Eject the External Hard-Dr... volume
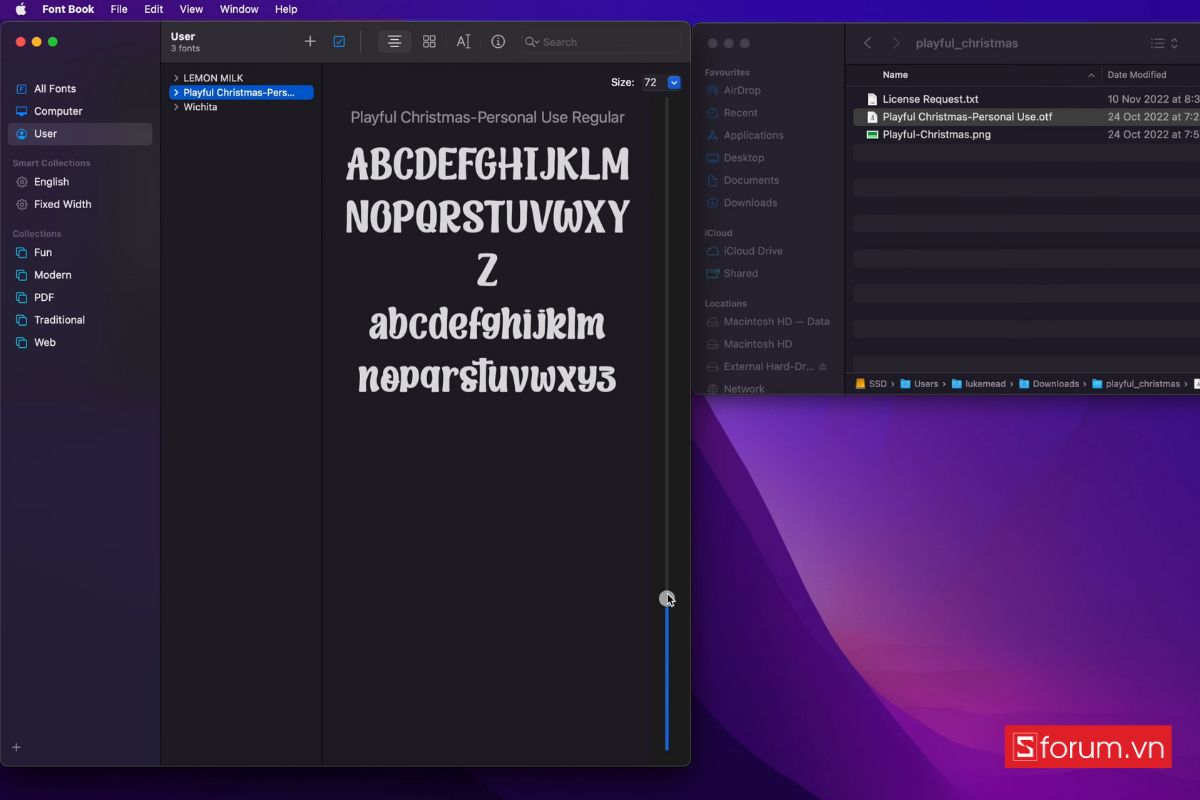 point(823,367)
